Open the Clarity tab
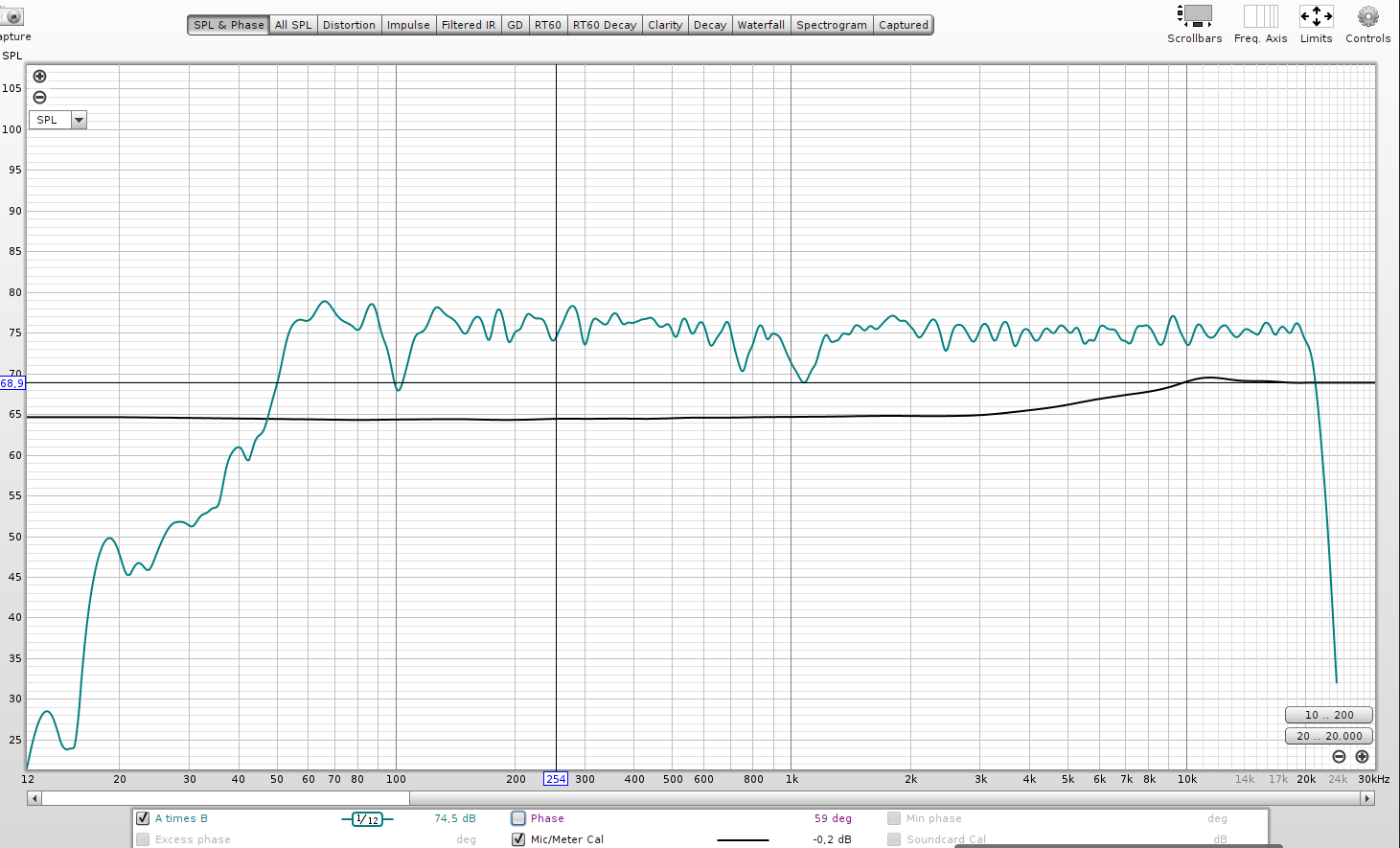1400x848 pixels. click(x=665, y=25)
